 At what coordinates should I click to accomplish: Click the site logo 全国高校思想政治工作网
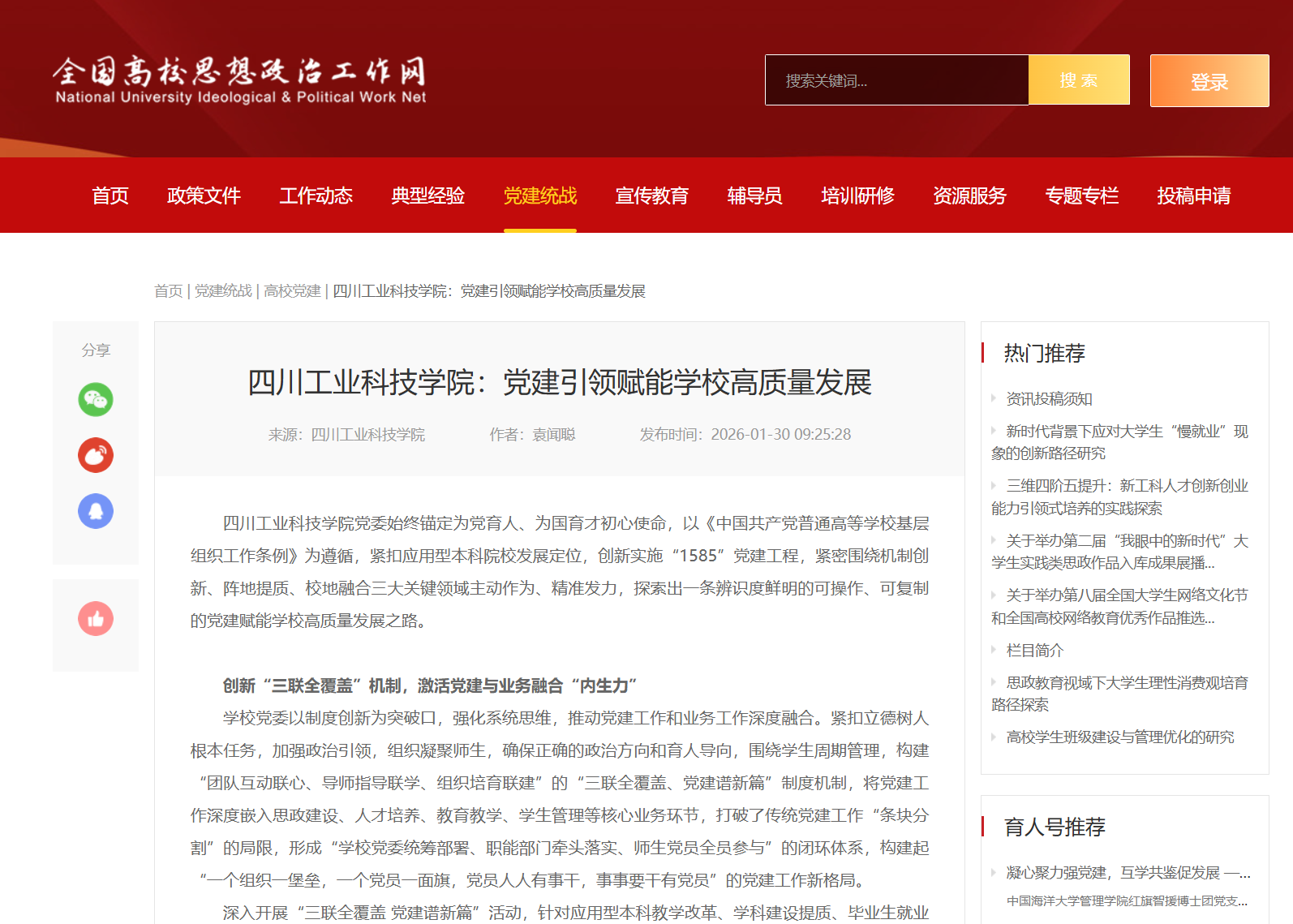tap(240, 80)
